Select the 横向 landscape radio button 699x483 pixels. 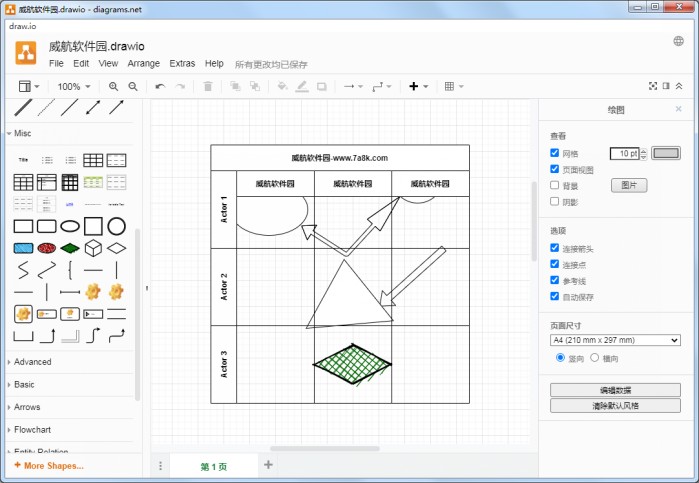point(595,357)
